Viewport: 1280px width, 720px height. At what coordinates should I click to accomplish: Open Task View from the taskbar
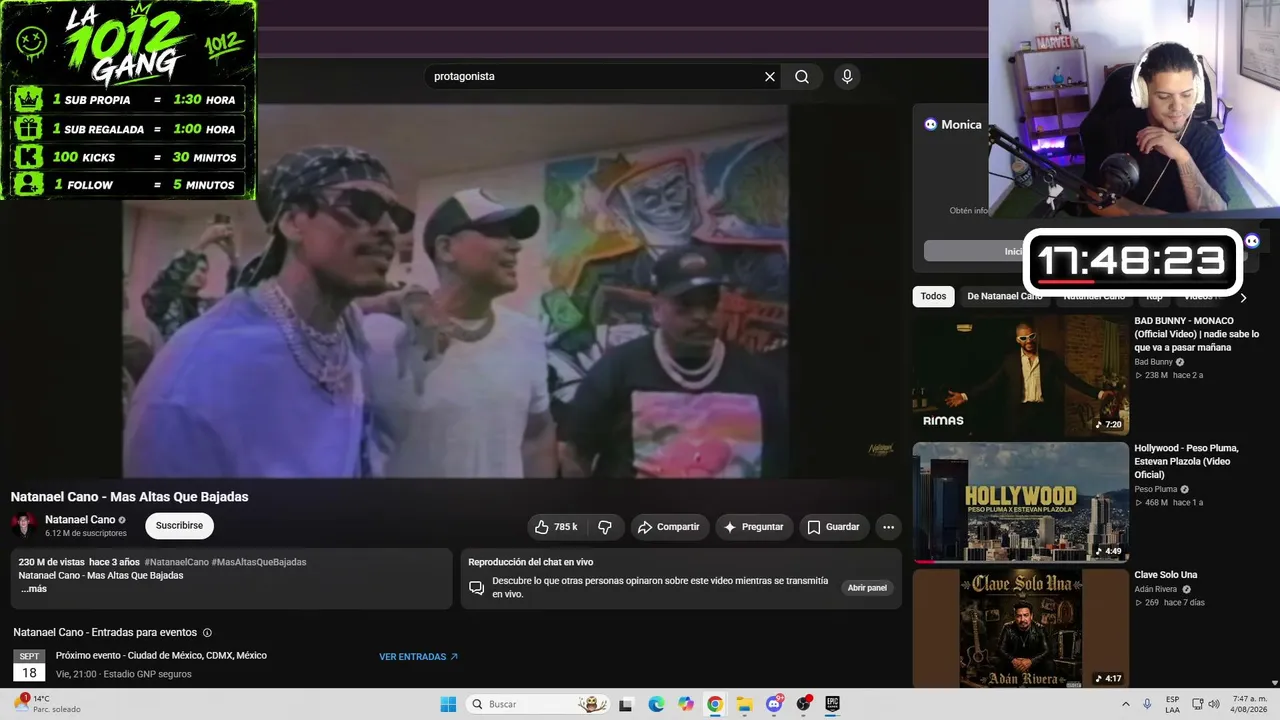[x=626, y=704]
